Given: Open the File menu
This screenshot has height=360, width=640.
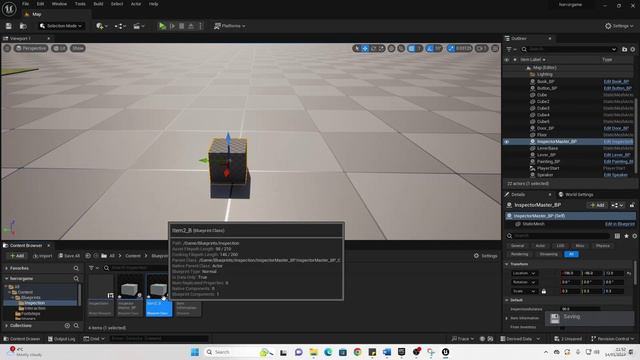Looking at the screenshot, I should coord(25,4).
